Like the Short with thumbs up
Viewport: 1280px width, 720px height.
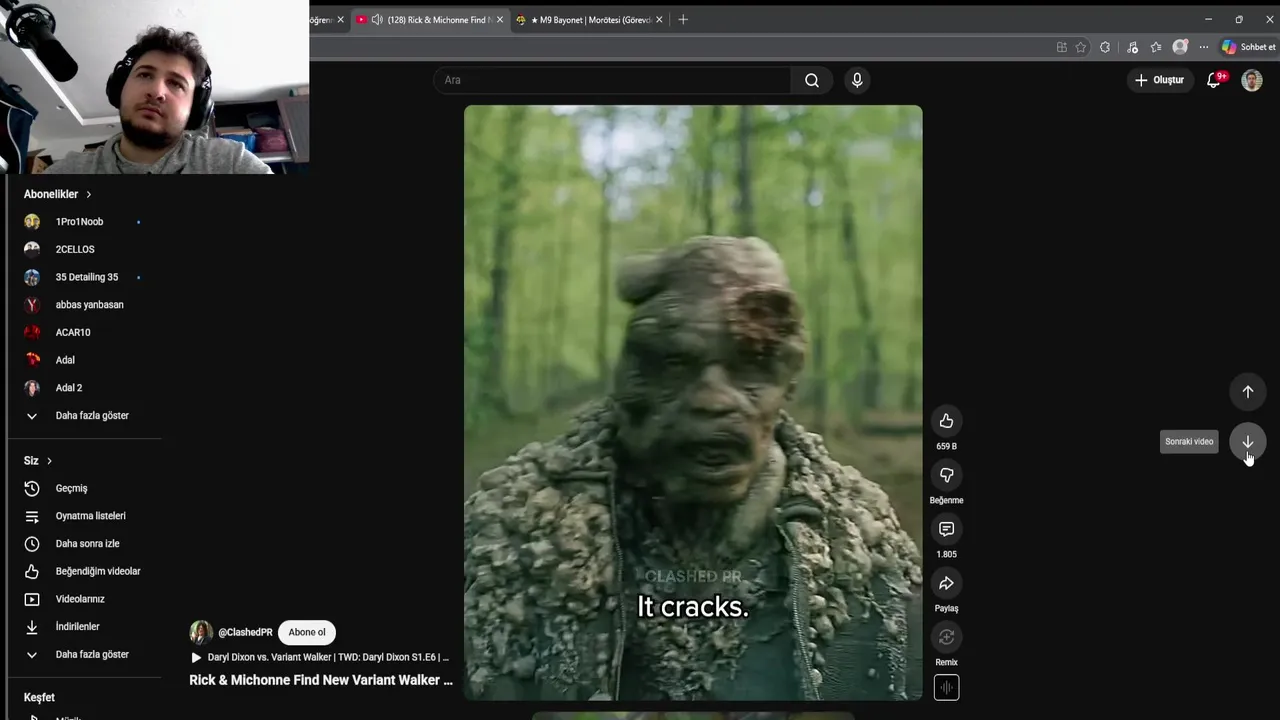coord(946,421)
